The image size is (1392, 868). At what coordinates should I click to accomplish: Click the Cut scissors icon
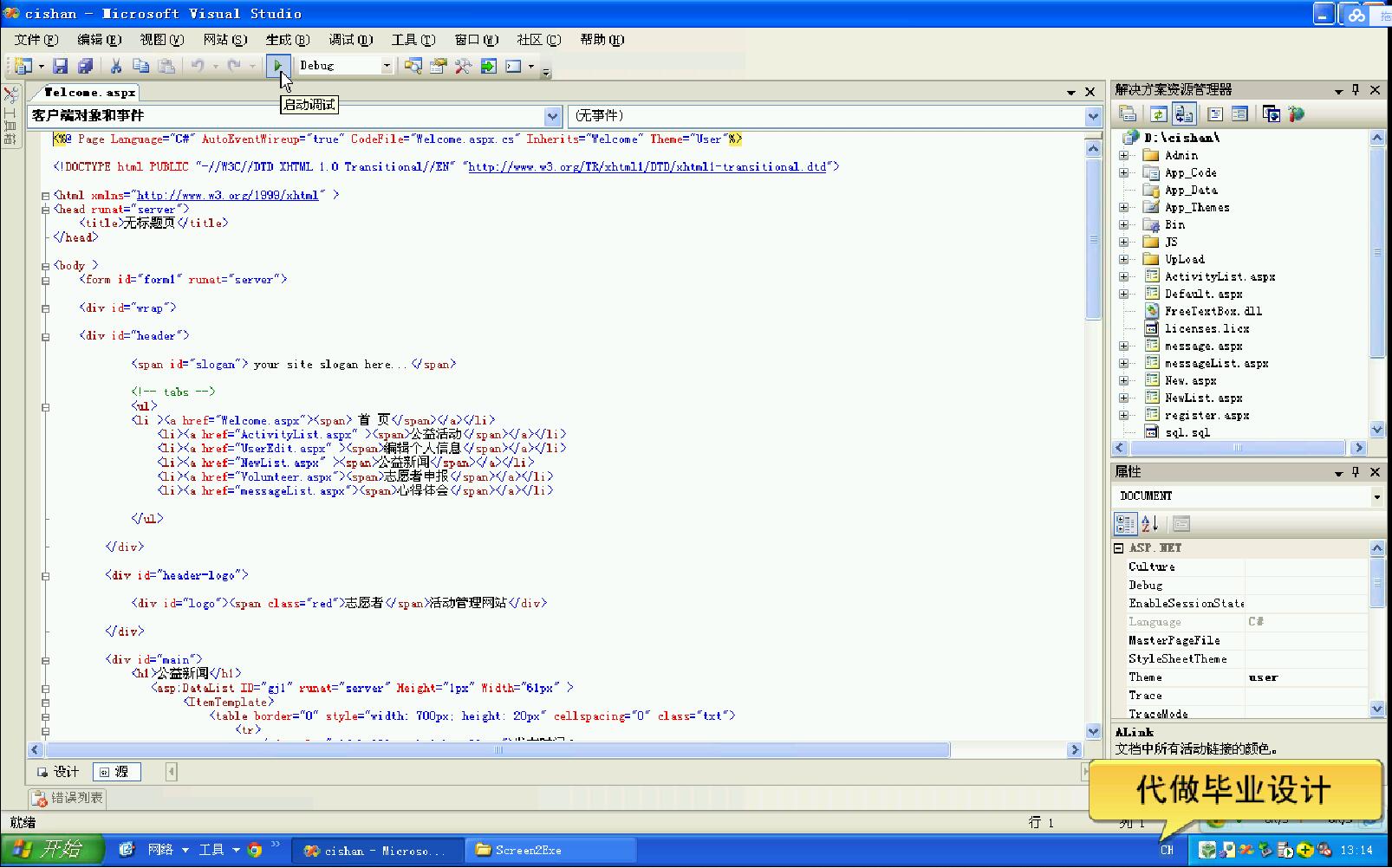coord(115,66)
